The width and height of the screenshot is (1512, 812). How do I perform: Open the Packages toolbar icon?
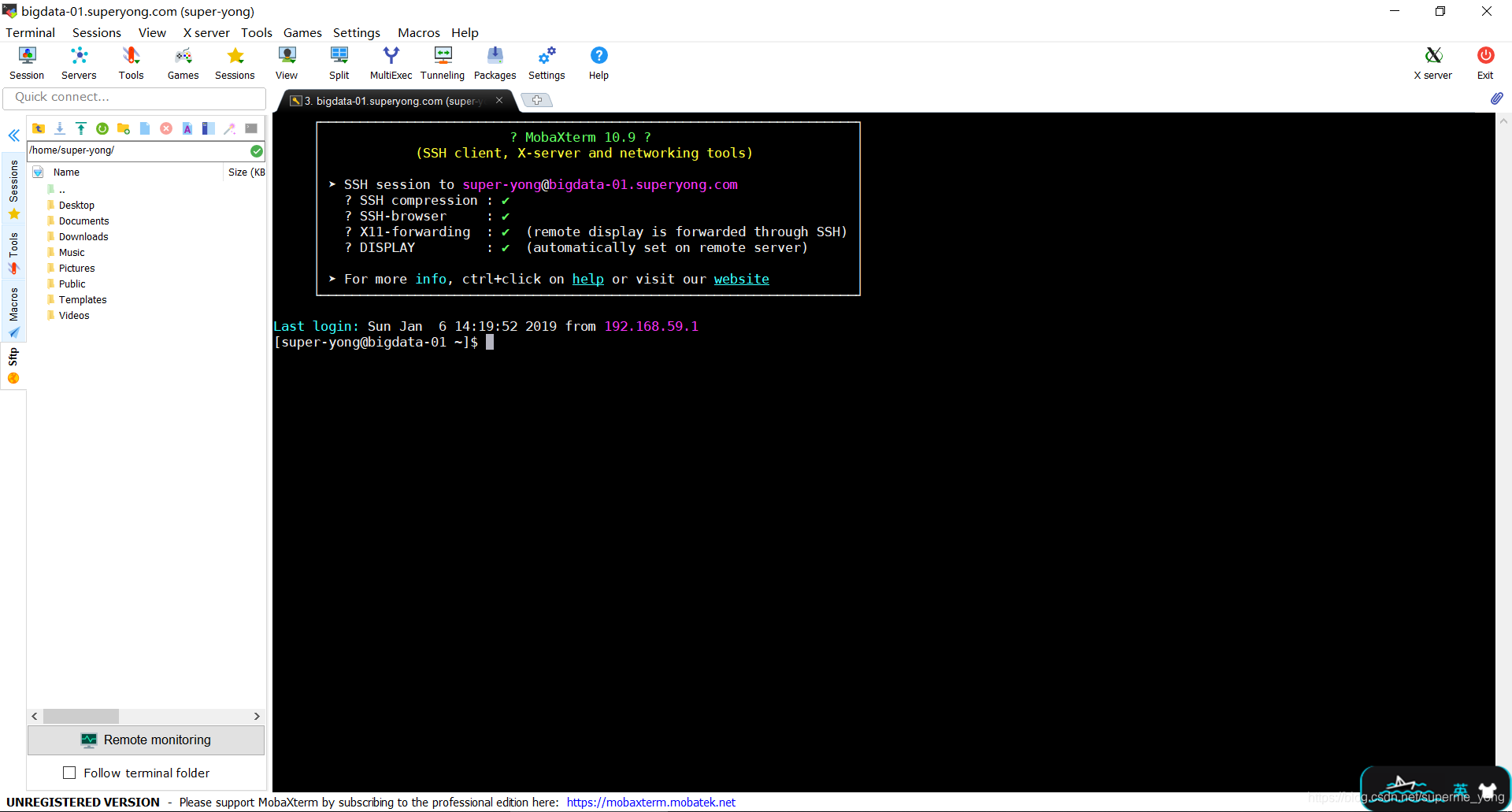[x=495, y=63]
